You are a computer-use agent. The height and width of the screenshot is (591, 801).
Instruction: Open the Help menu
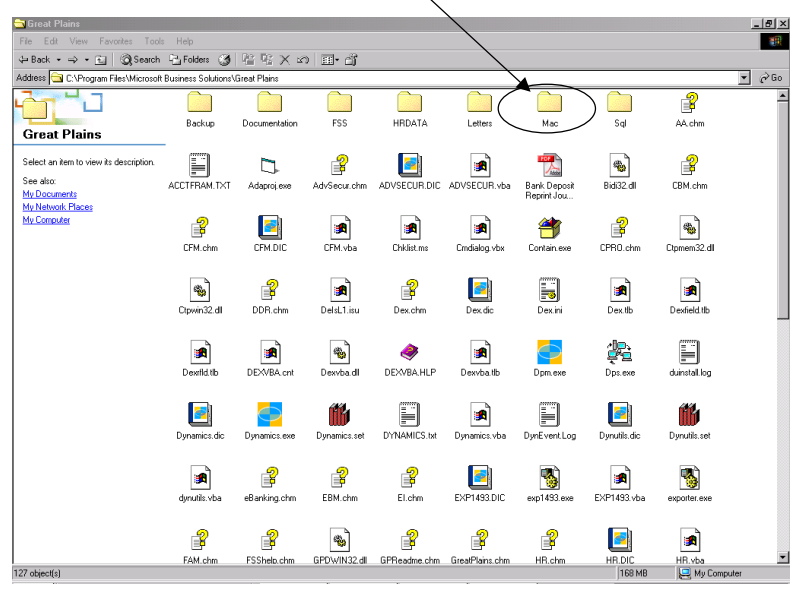pyautogui.click(x=184, y=41)
